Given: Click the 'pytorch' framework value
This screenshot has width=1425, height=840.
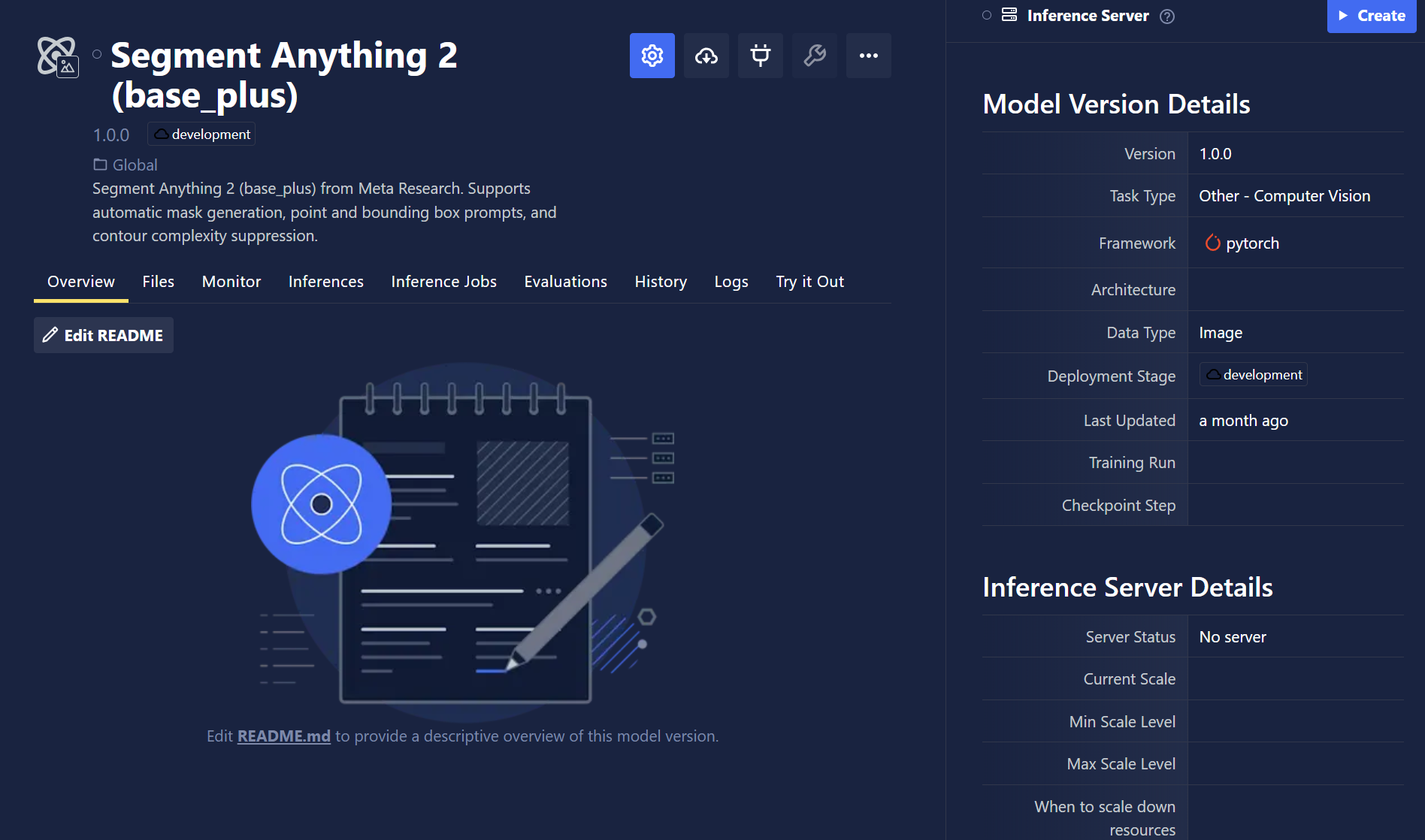Looking at the screenshot, I should click(1252, 243).
